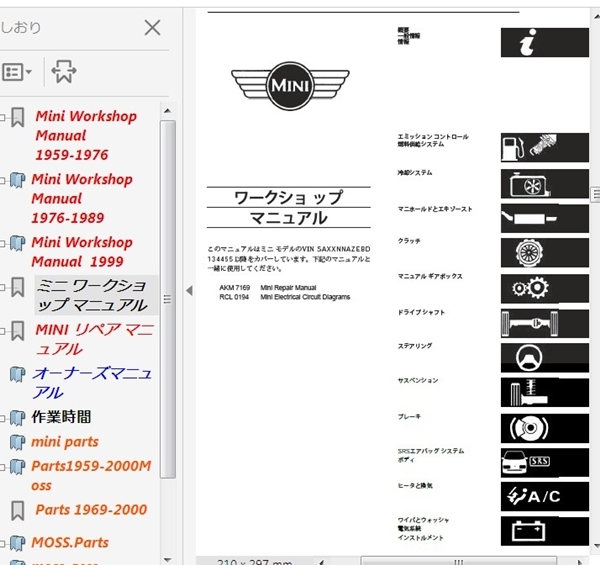600x565 pixels.
Task: Click the page size 210 x 297 mm status text
Action: [254, 562]
